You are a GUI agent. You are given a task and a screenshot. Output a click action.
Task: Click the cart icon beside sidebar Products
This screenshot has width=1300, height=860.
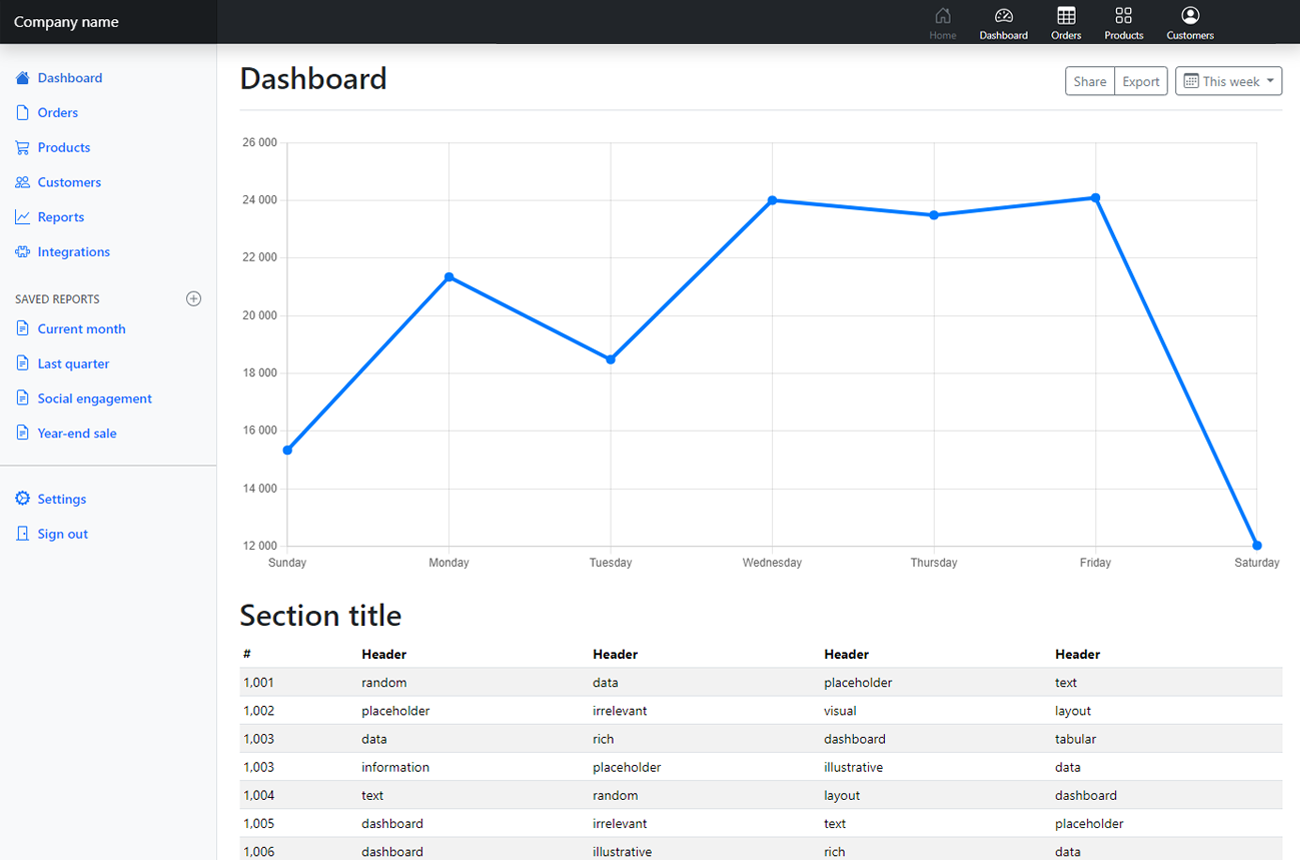[x=23, y=147]
